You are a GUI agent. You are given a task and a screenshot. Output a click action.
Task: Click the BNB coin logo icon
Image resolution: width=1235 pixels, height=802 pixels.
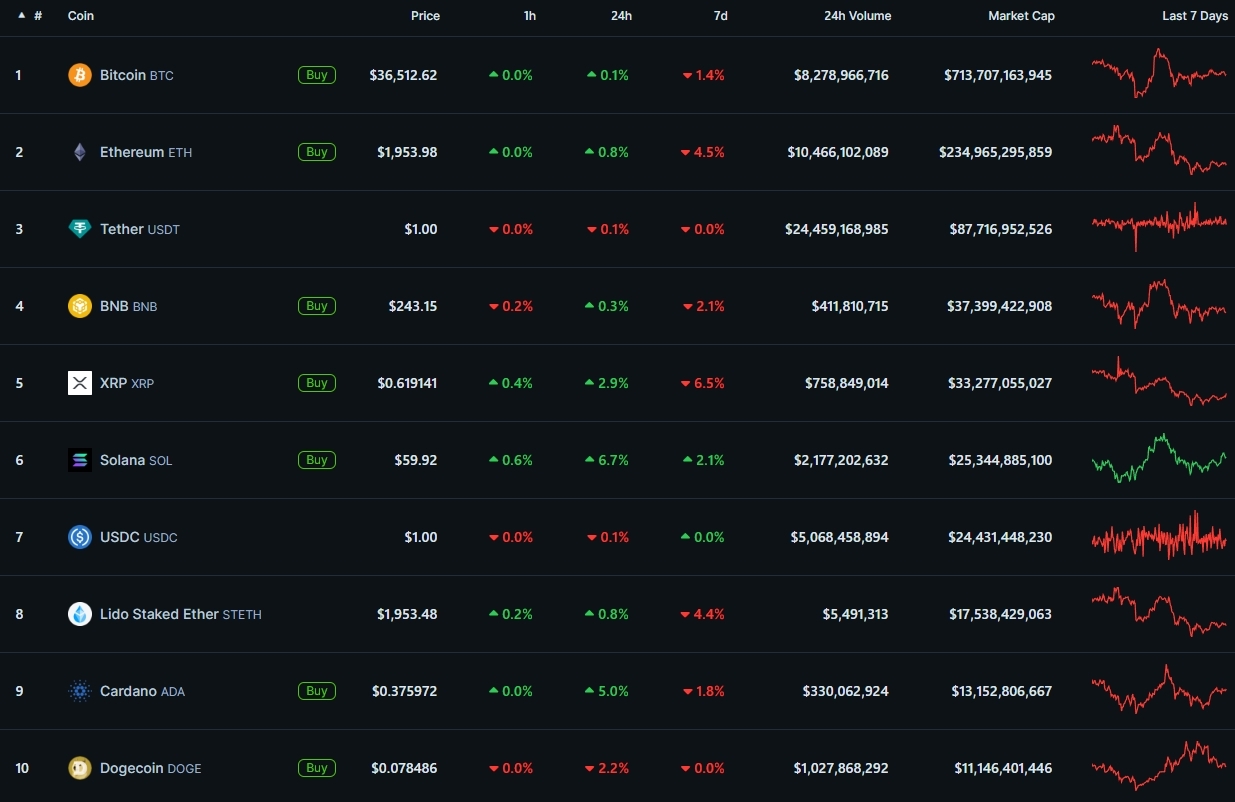point(80,306)
